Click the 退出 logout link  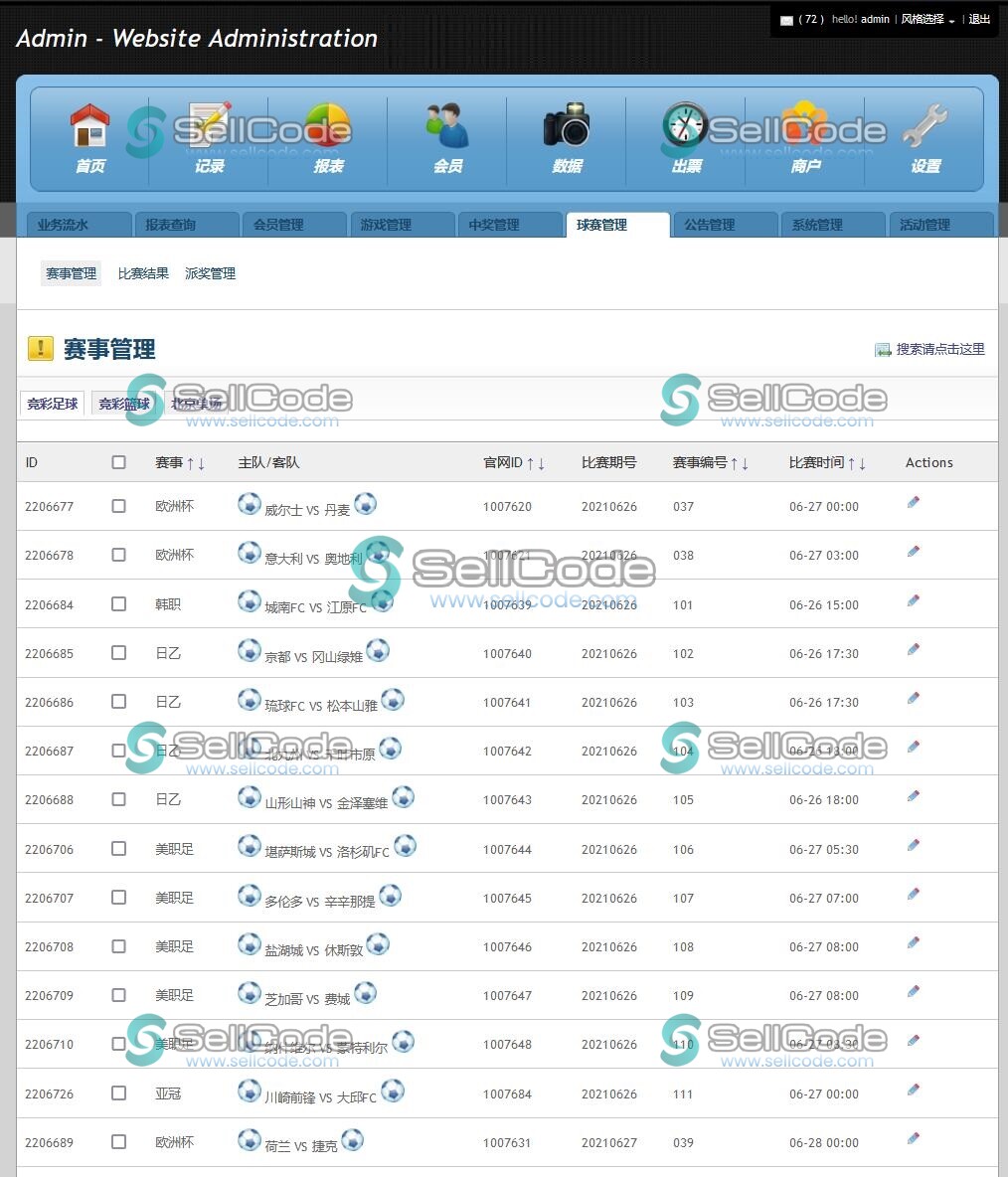tap(979, 20)
